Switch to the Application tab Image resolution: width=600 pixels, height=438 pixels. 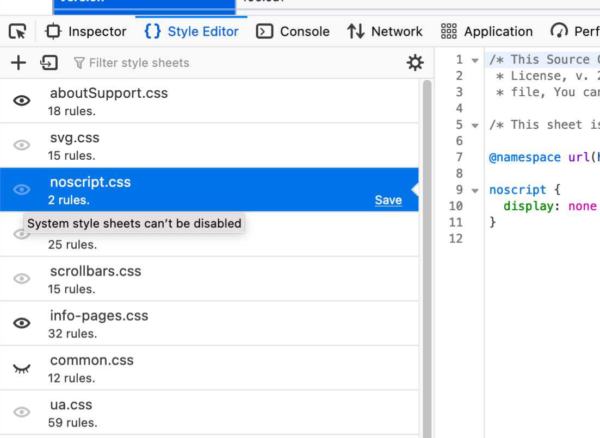(x=487, y=31)
